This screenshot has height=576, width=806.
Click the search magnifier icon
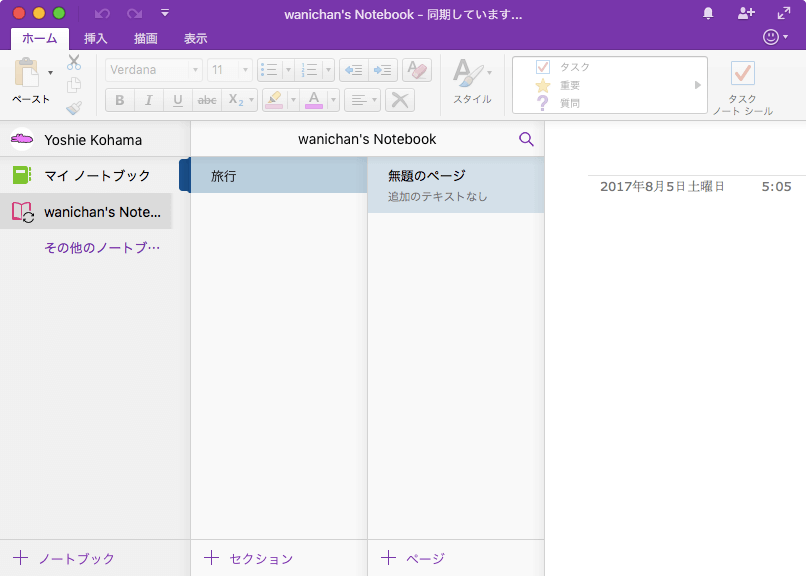tap(526, 139)
